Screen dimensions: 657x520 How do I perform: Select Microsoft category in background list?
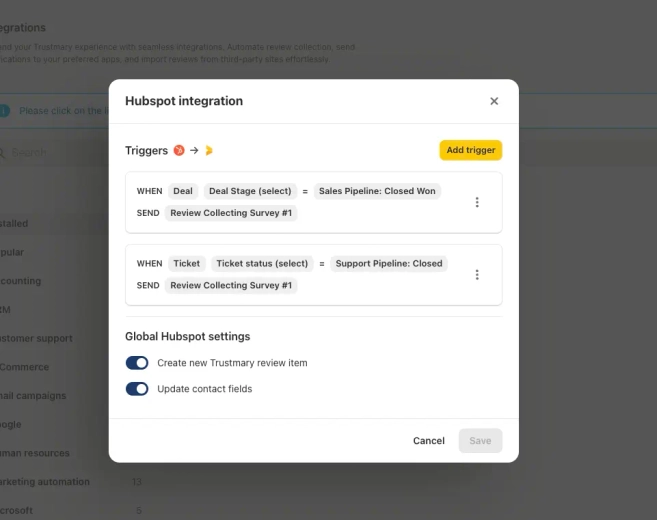point(16,510)
